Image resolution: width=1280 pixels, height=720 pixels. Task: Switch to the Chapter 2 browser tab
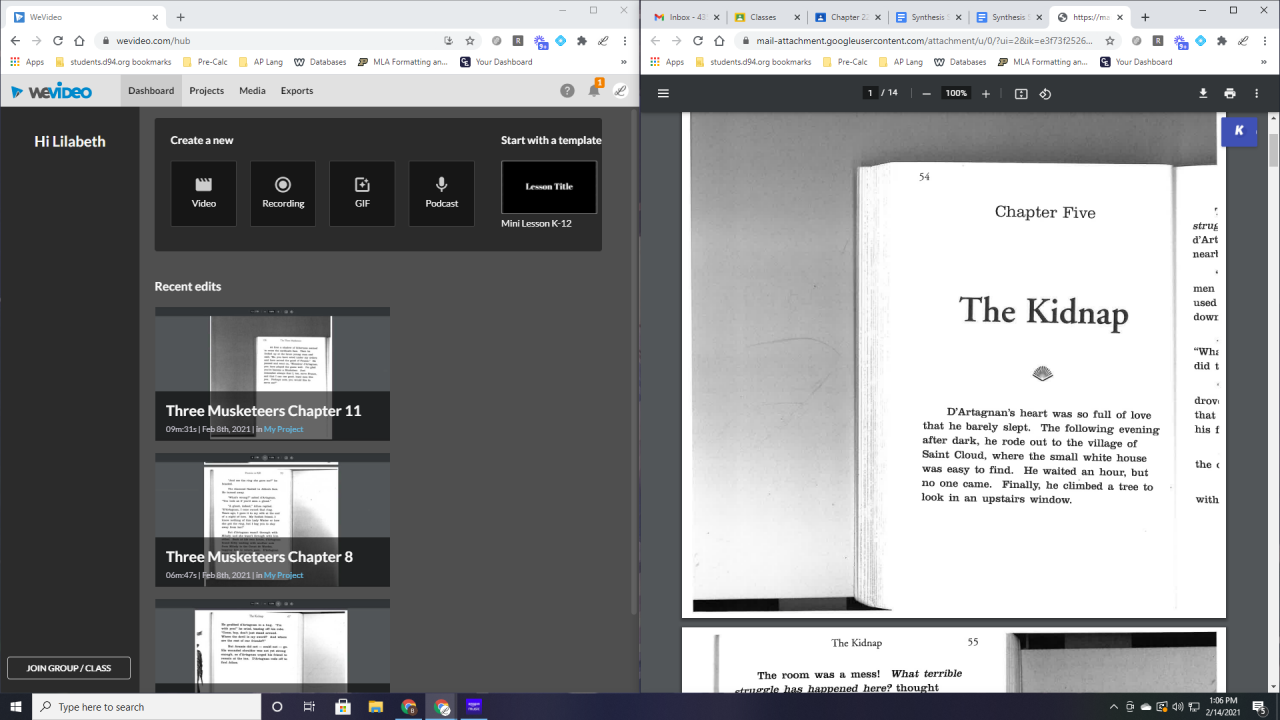click(x=847, y=17)
